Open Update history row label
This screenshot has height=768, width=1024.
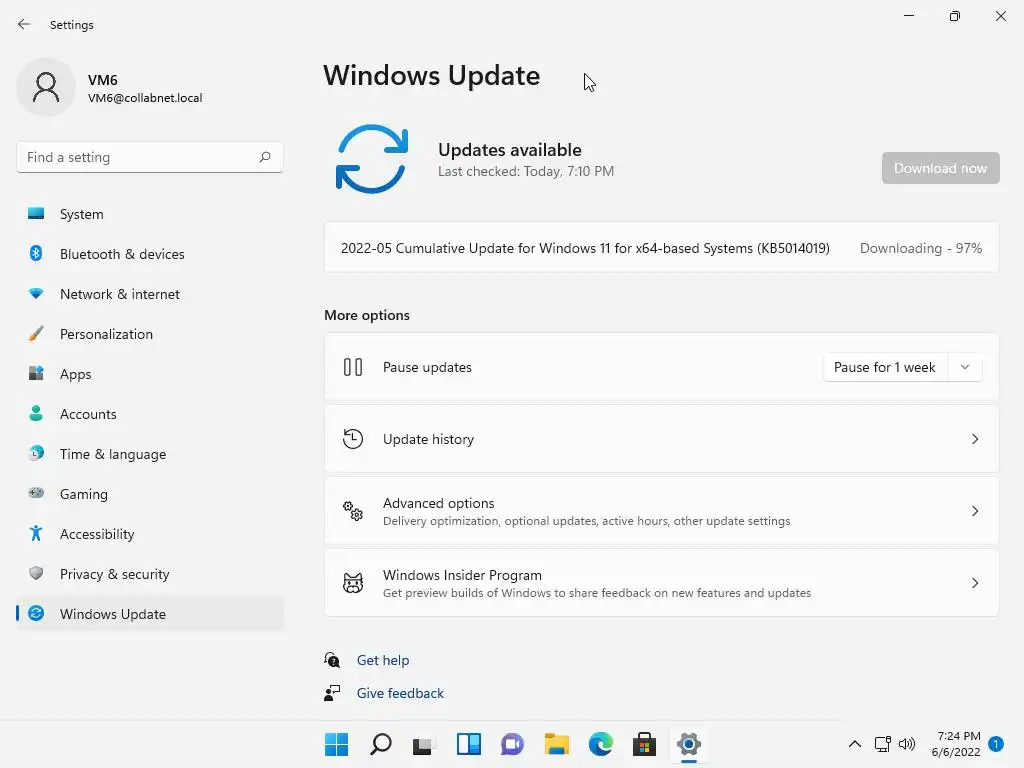428,439
